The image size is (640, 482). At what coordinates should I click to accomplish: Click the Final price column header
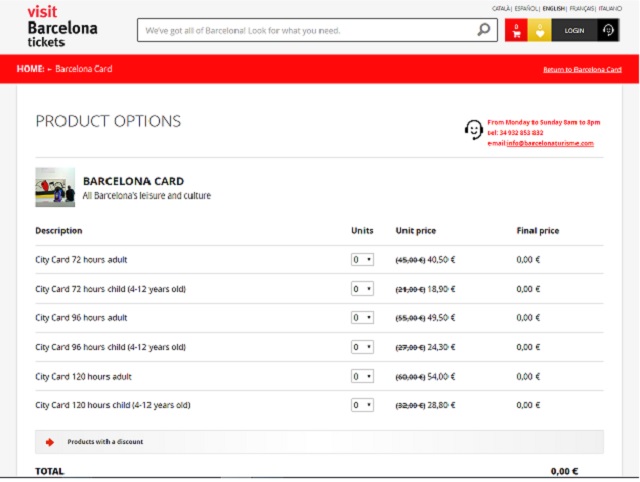[x=538, y=231]
